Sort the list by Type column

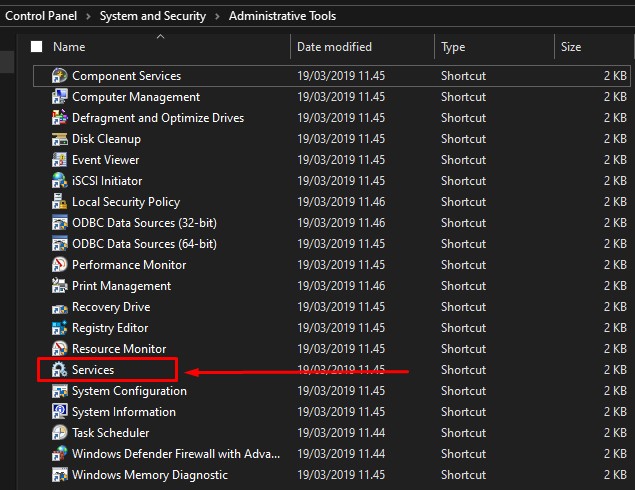coord(453,47)
